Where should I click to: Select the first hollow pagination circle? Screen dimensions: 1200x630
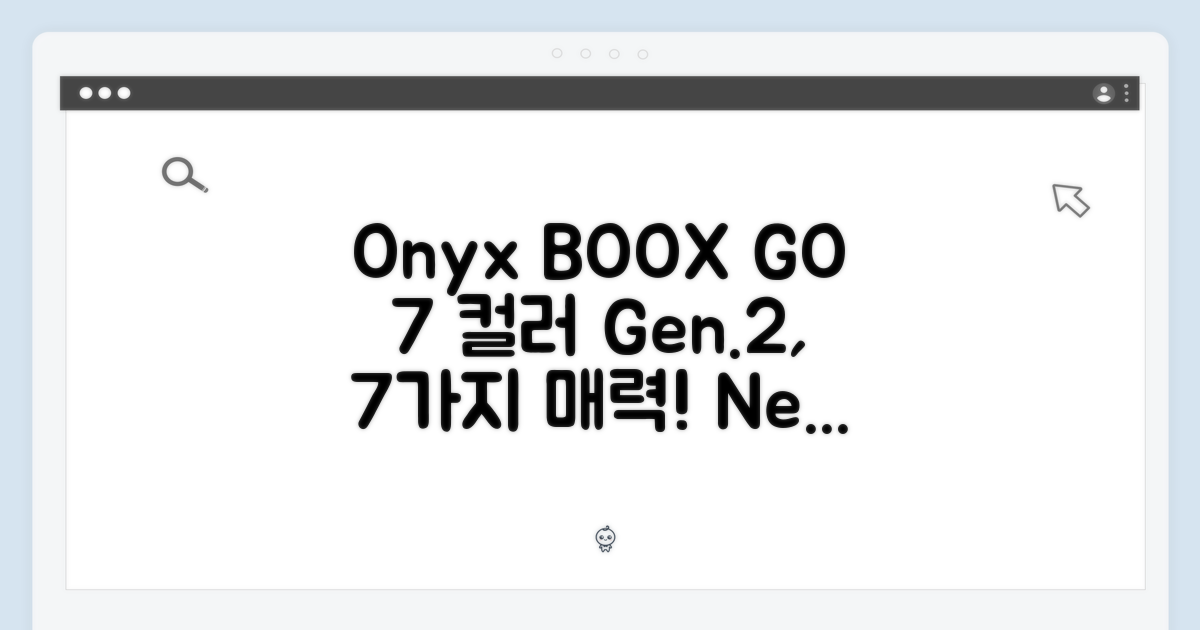point(557,54)
